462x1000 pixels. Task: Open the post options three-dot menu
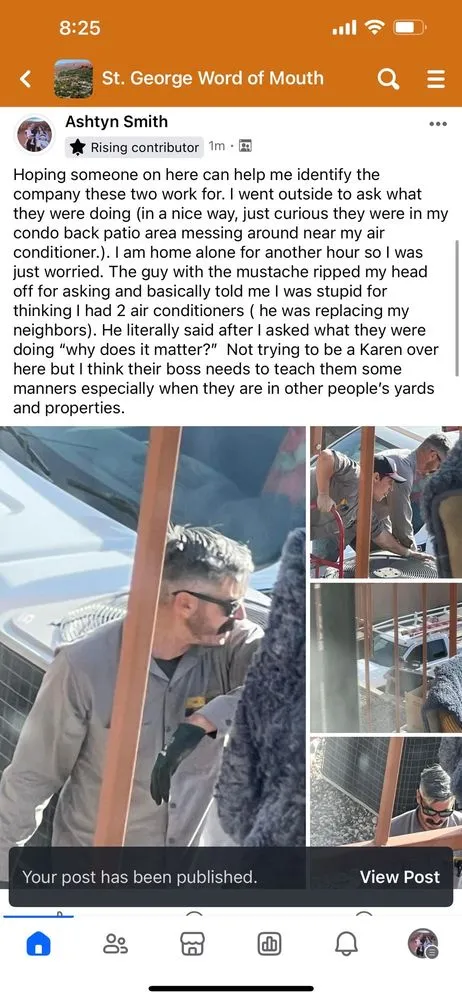coord(438,124)
